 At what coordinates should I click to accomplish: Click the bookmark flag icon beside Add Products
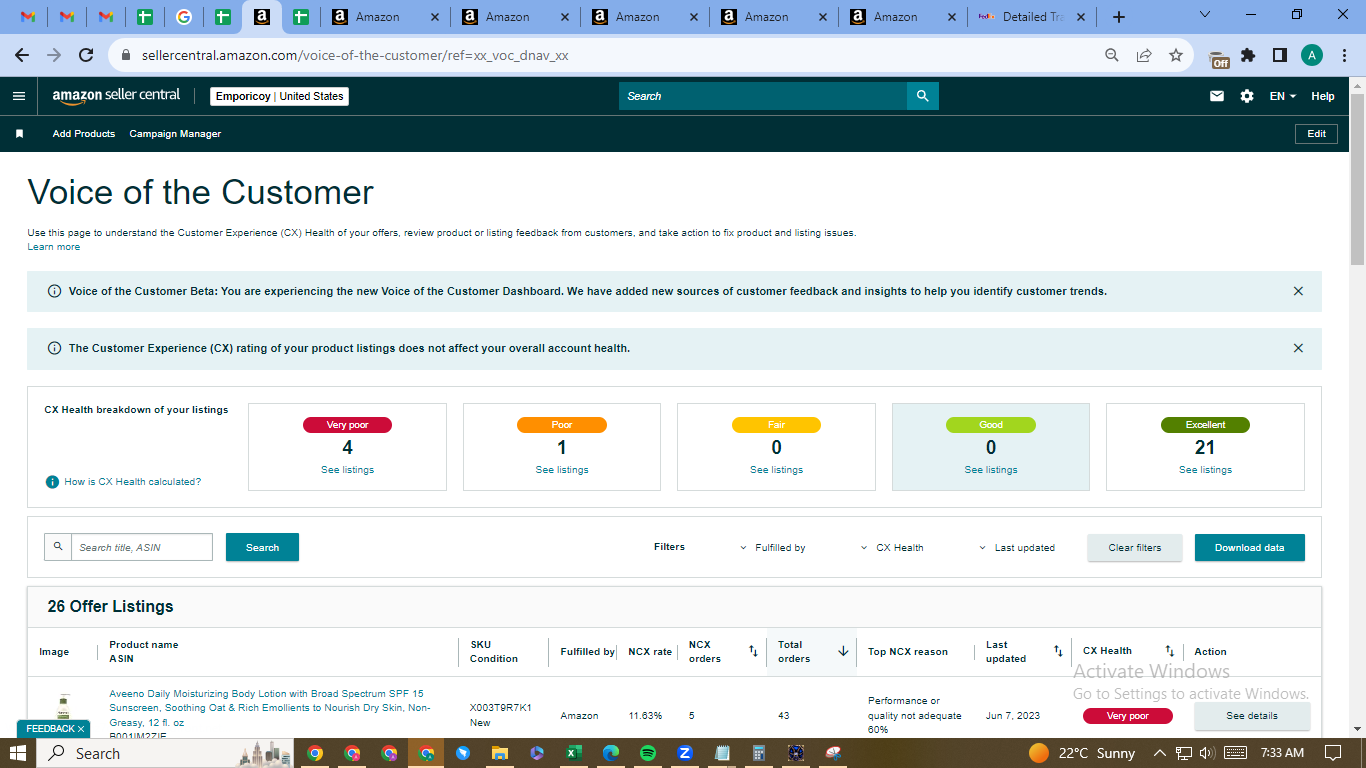(x=19, y=134)
